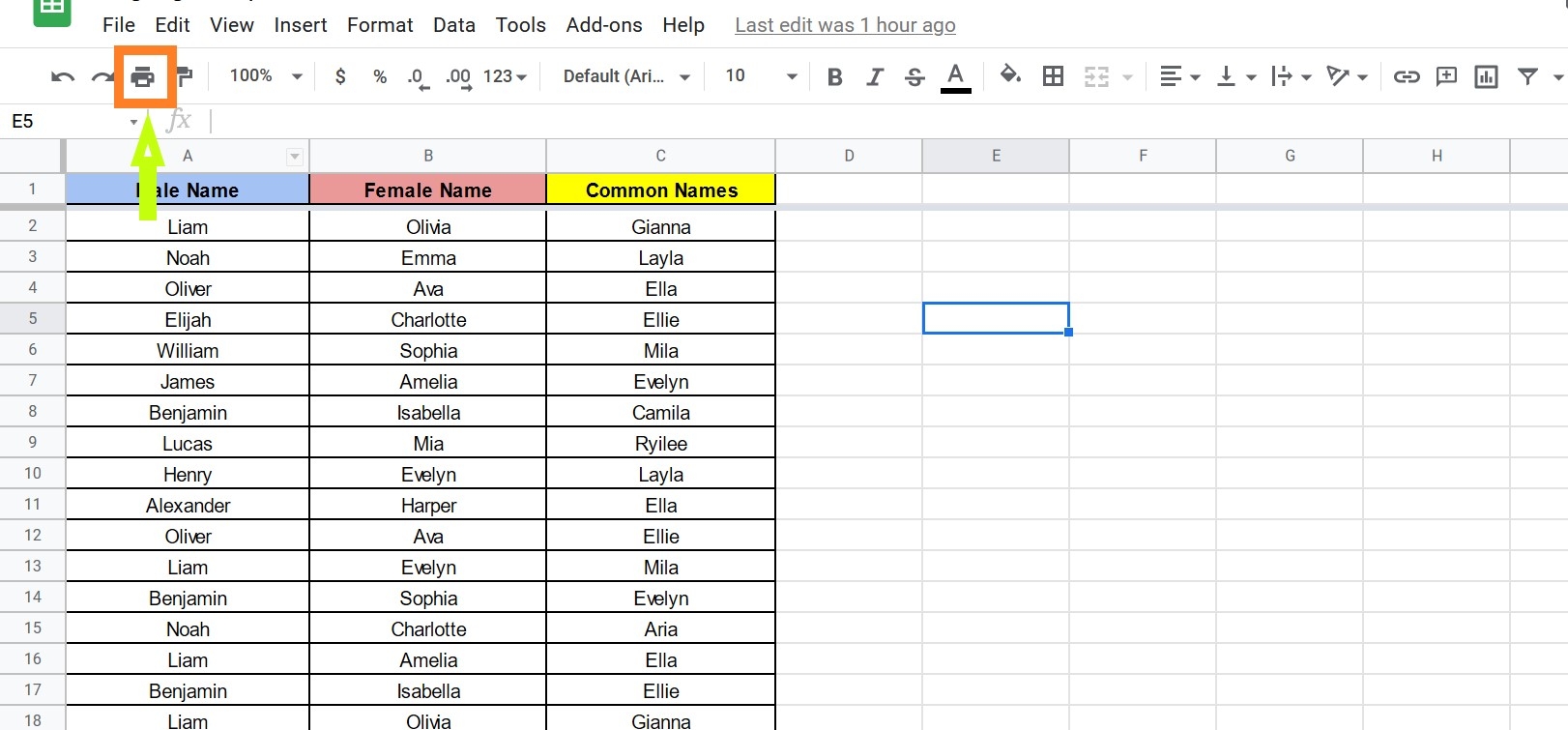Open the Format menu
This screenshot has height=730, width=1568.
(x=380, y=25)
